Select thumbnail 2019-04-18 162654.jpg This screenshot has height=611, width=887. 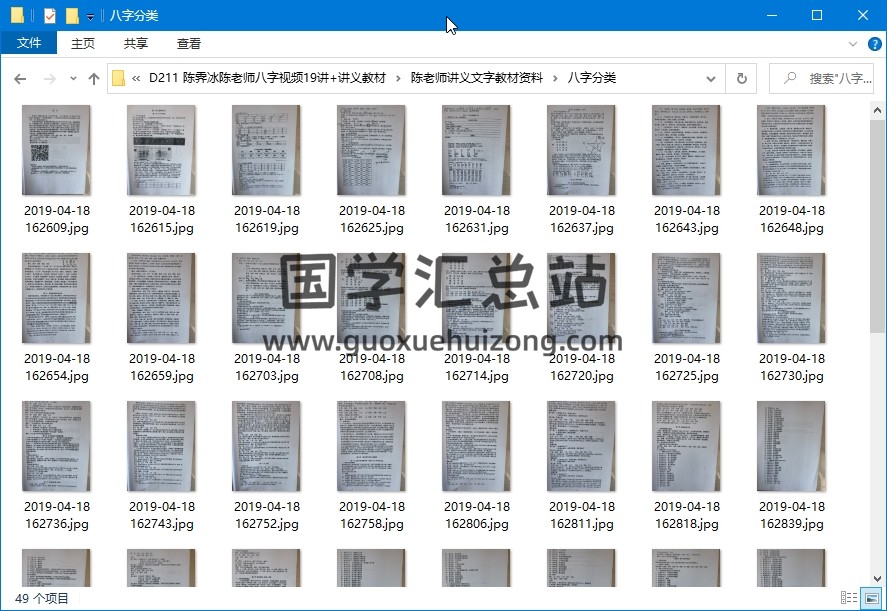pyautogui.click(x=57, y=298)
